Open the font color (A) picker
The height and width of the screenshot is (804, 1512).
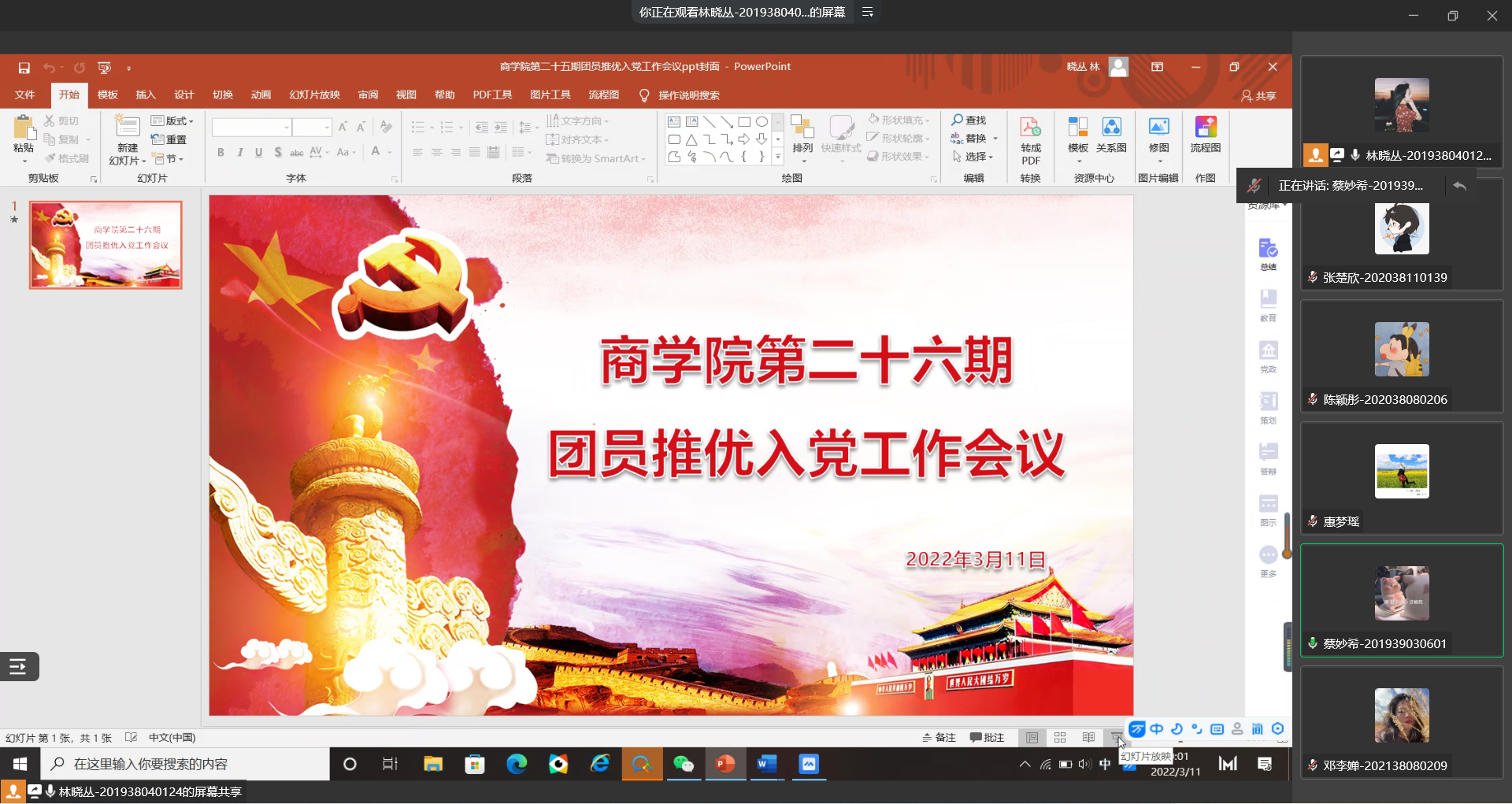click(x=376, y=152)
